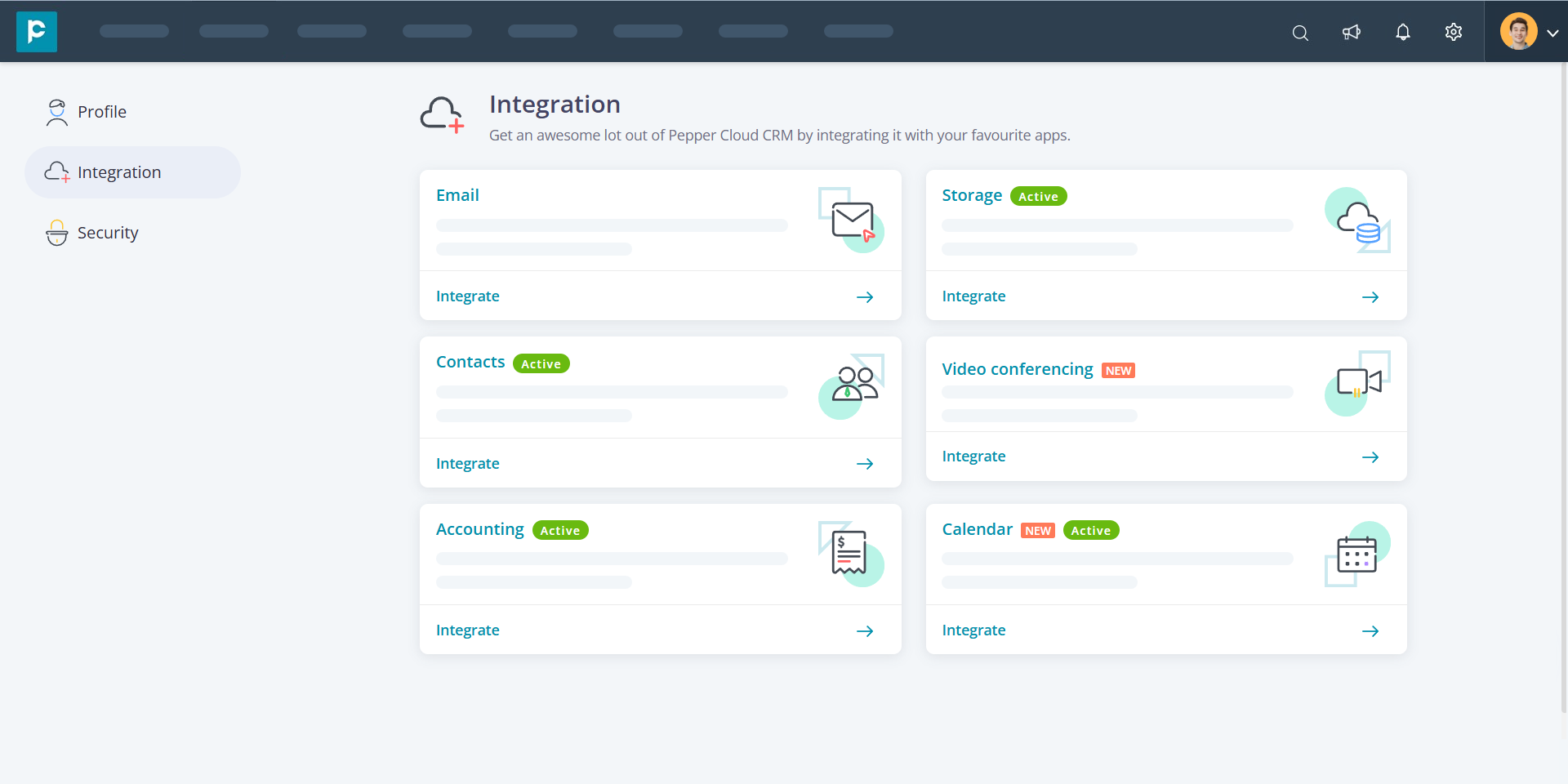Image resolution: width=1568 pixels, height=784 pixels.
Task: Click the Video conferencing card title
Action: tap(1018, 370)
